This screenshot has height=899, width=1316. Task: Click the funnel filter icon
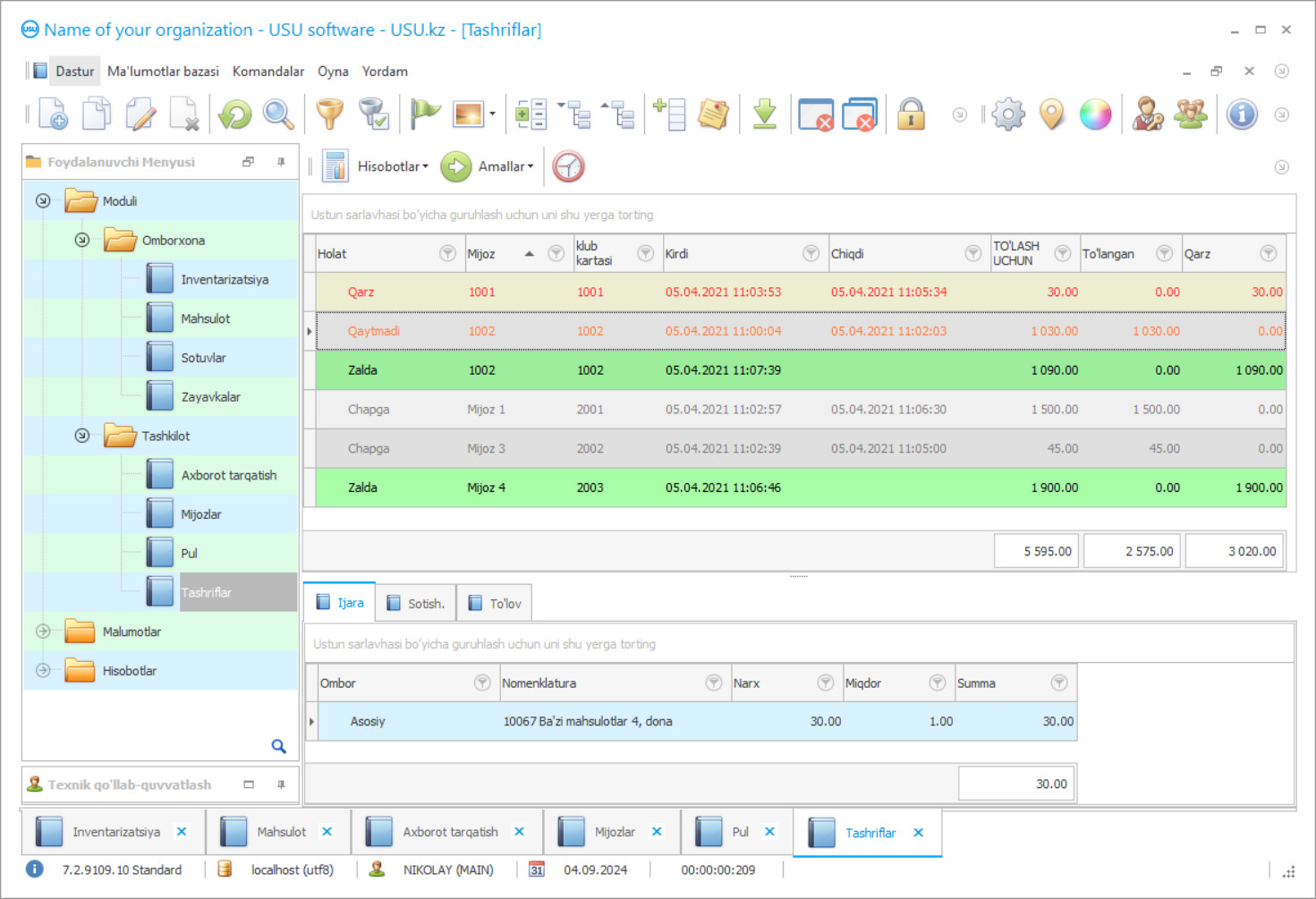coord(329,114)
